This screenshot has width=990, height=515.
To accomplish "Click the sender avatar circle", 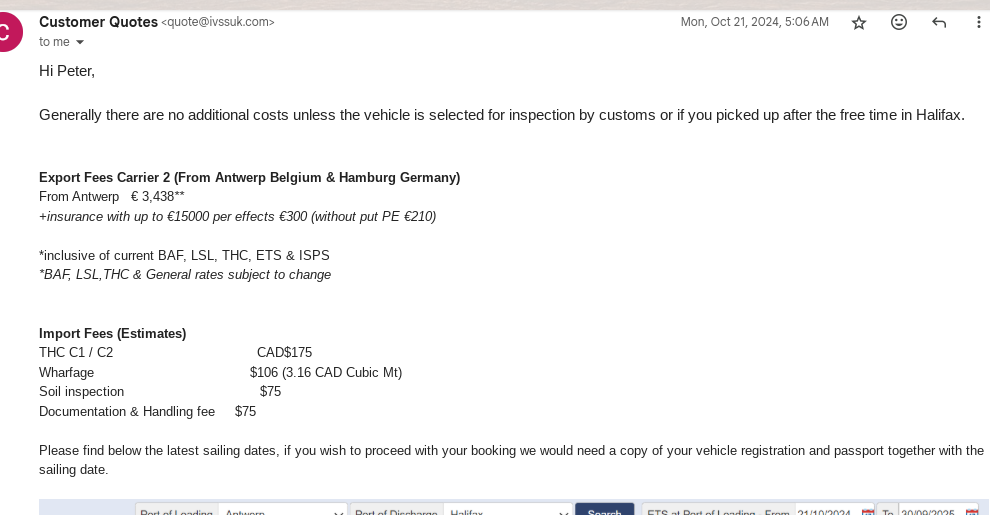I will click(5, 32).
